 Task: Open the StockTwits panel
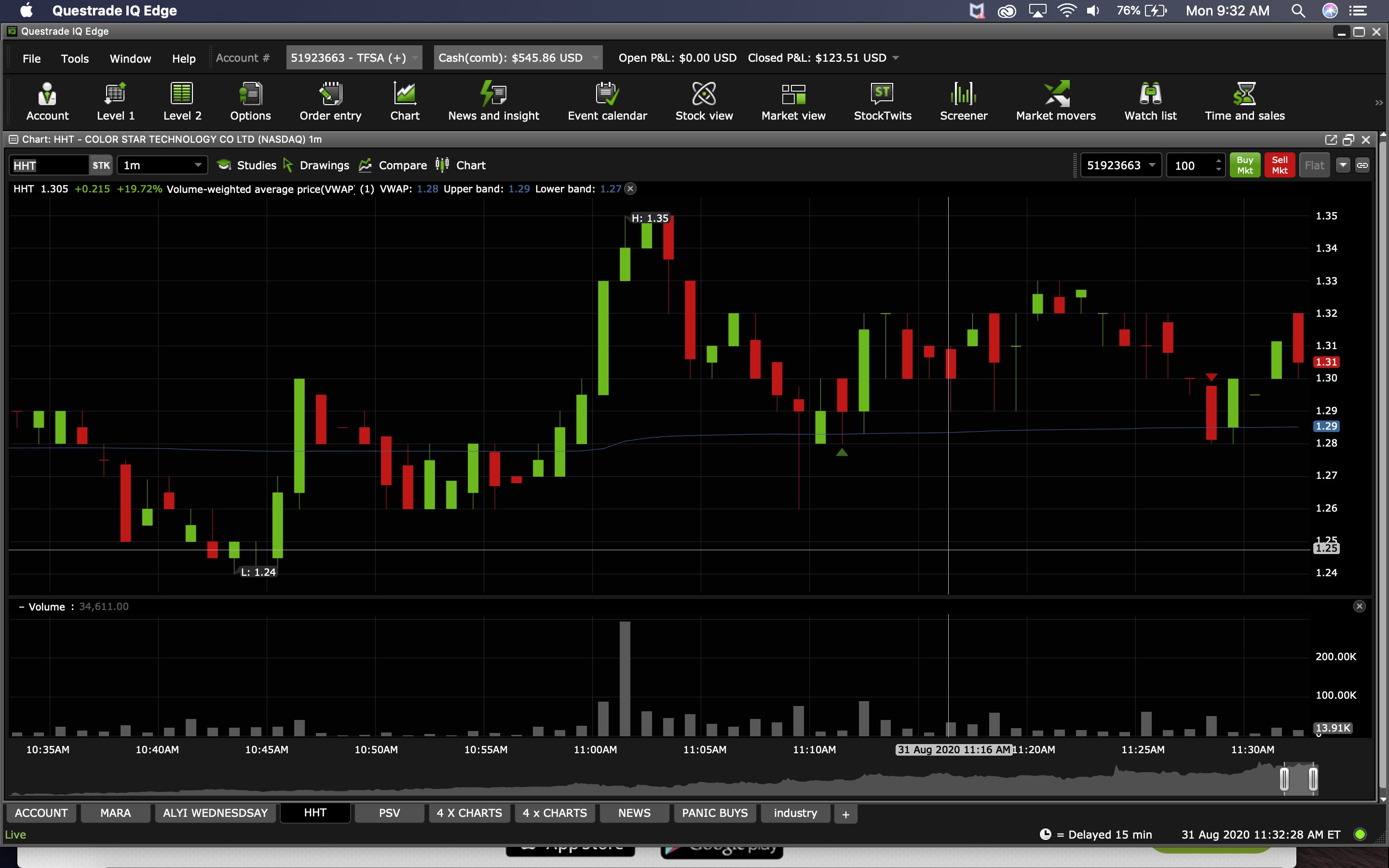(x=882, y=101)
